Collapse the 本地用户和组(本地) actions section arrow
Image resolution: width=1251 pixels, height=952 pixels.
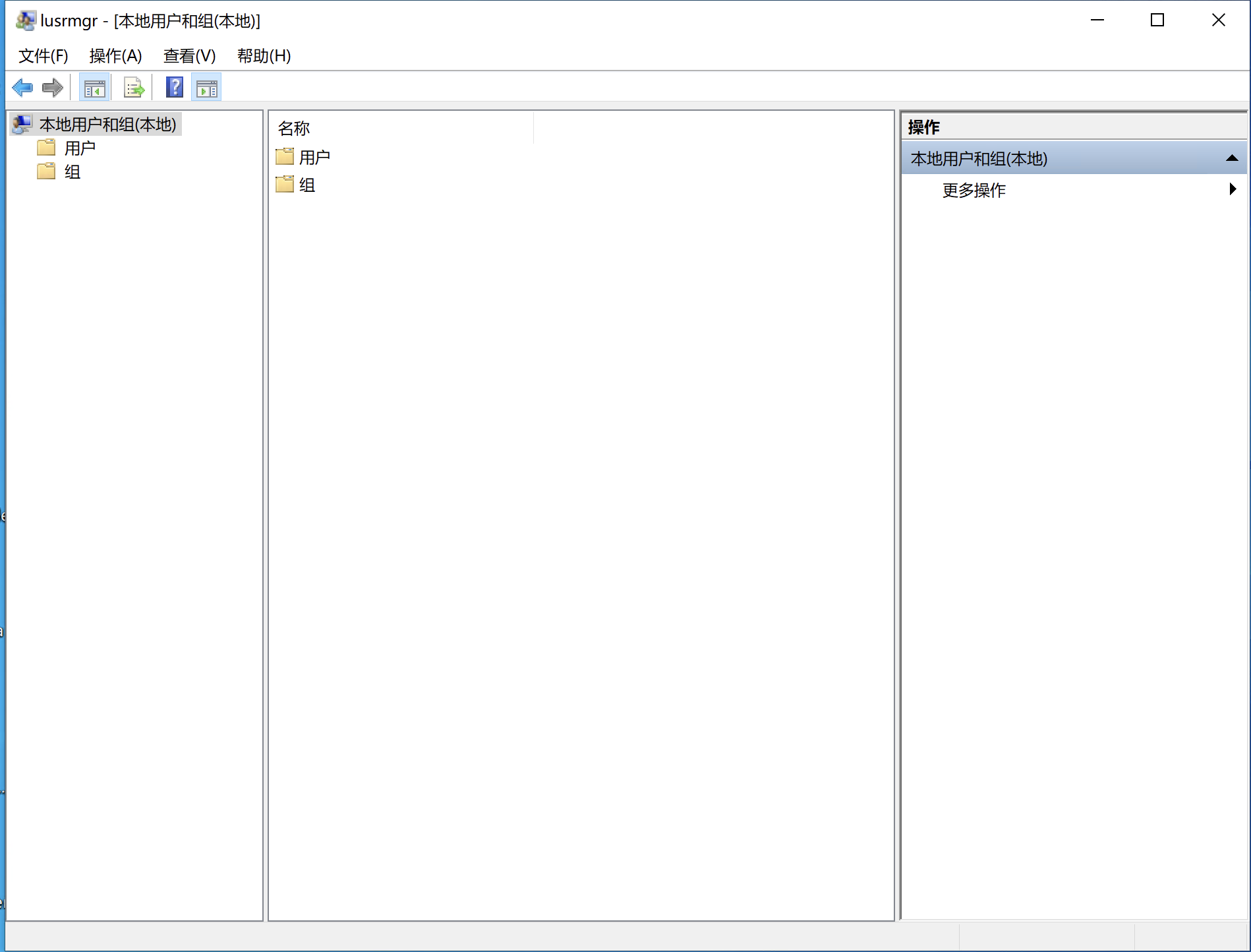coord(1231,158)
